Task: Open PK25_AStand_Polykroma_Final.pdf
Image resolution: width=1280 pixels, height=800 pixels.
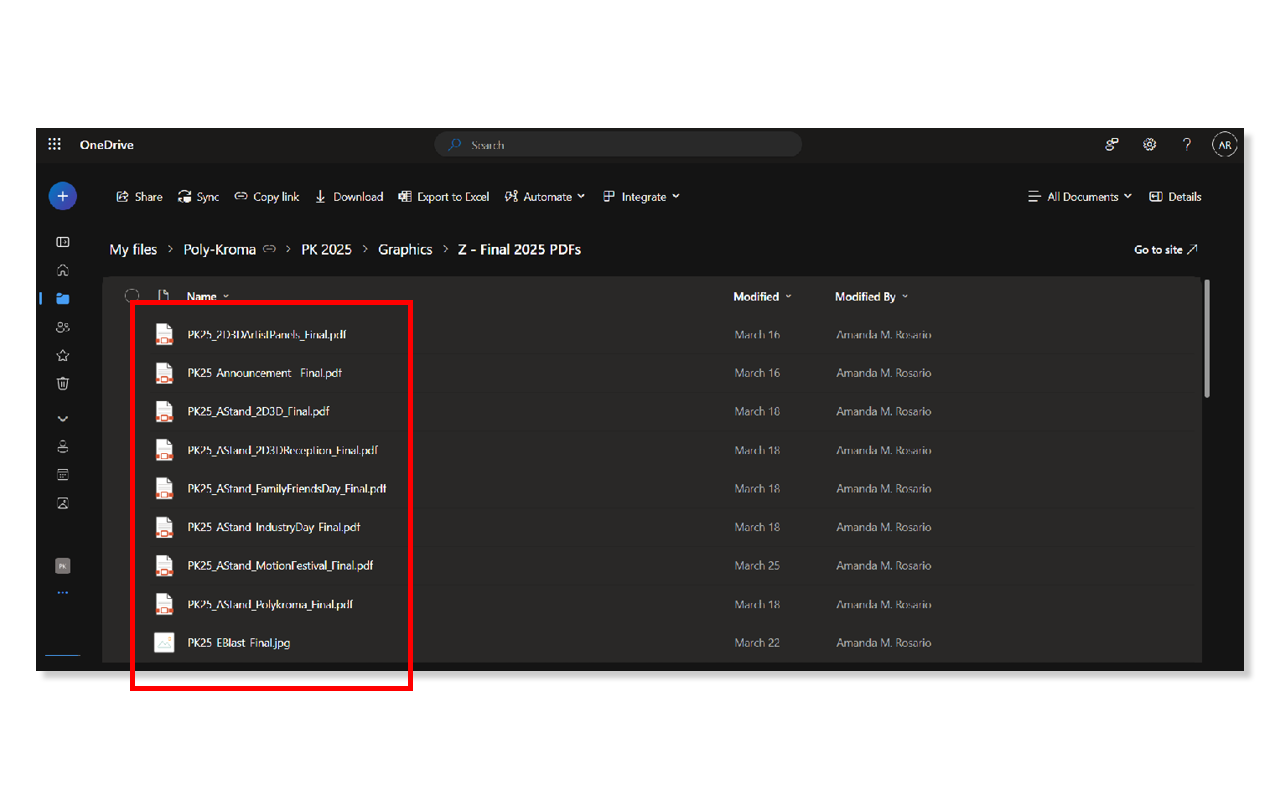Action: (270, 604)
